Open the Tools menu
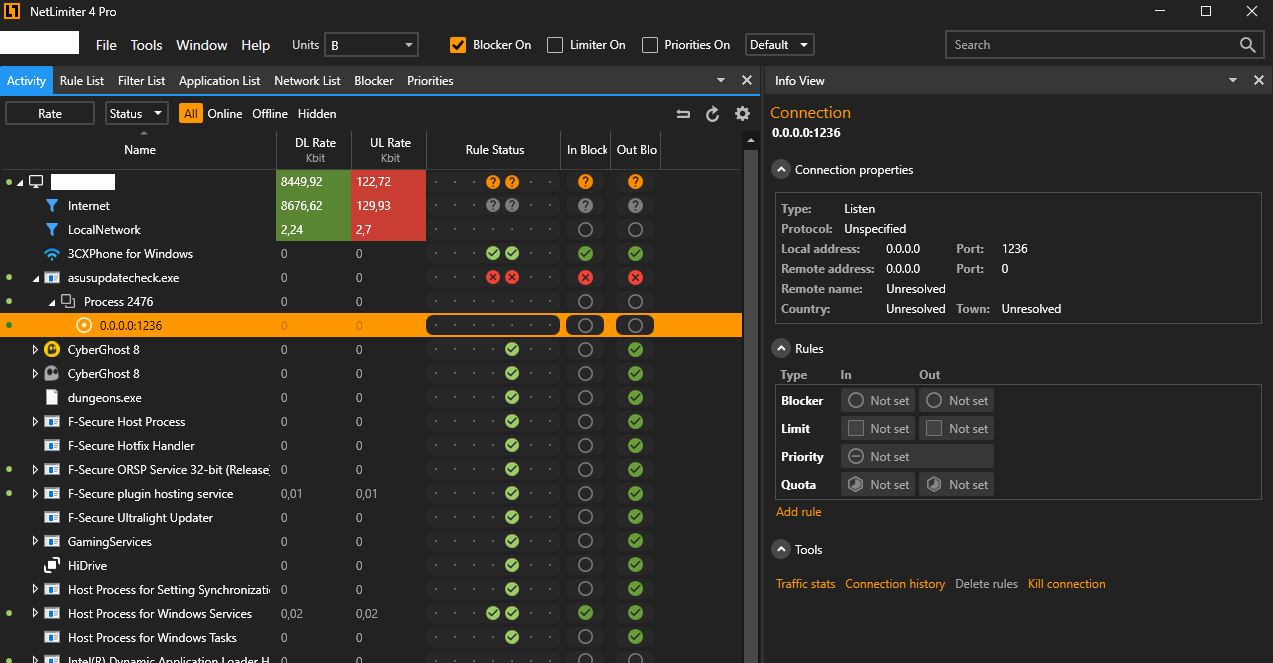Image resolution: width=1273 pixels, height=663 pixels. point(146,45)
